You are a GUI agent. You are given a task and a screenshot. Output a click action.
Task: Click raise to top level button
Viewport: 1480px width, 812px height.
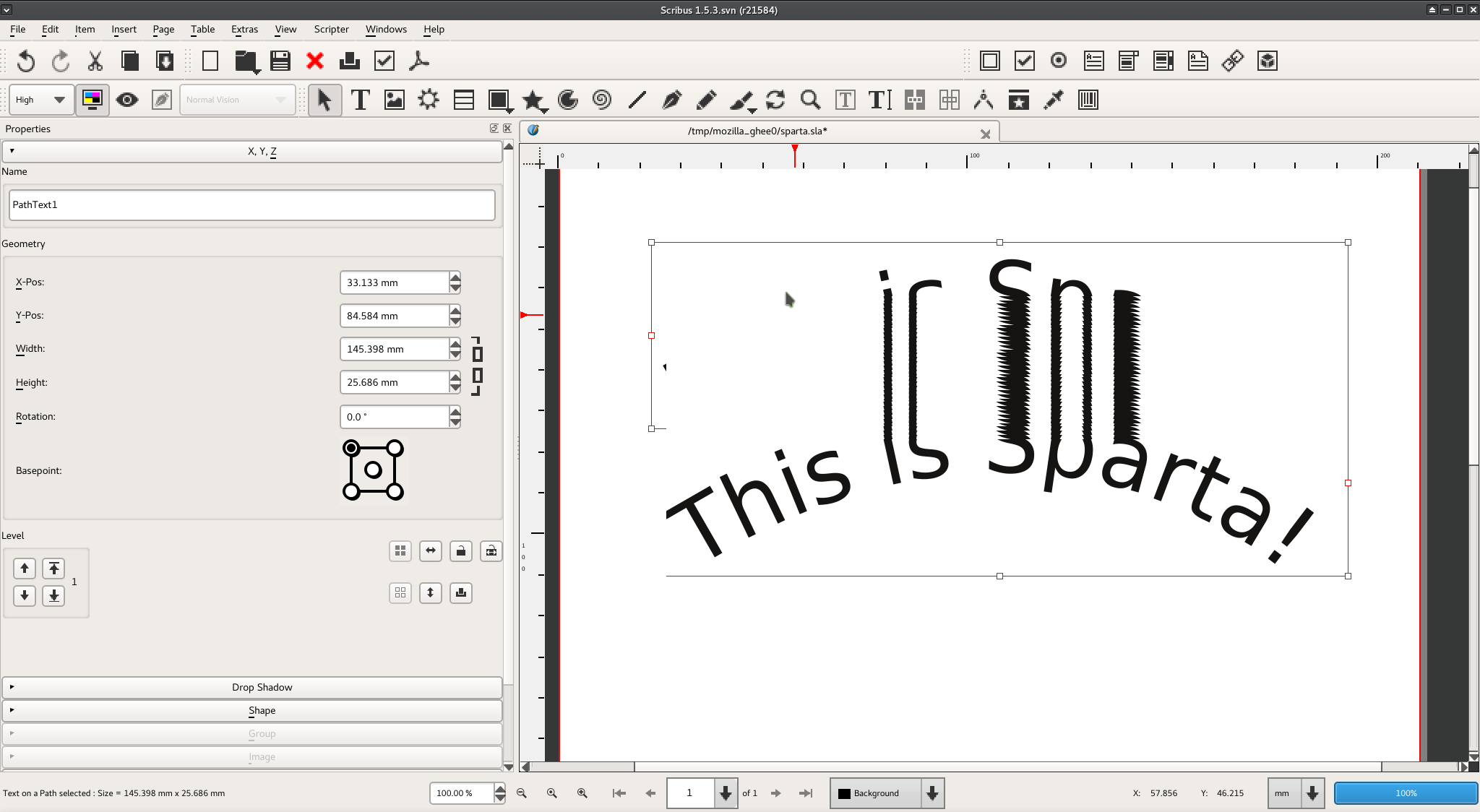pos(53,569)
